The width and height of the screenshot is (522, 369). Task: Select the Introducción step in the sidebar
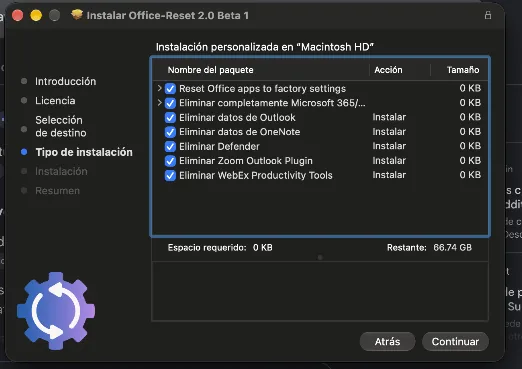[66, 81]
